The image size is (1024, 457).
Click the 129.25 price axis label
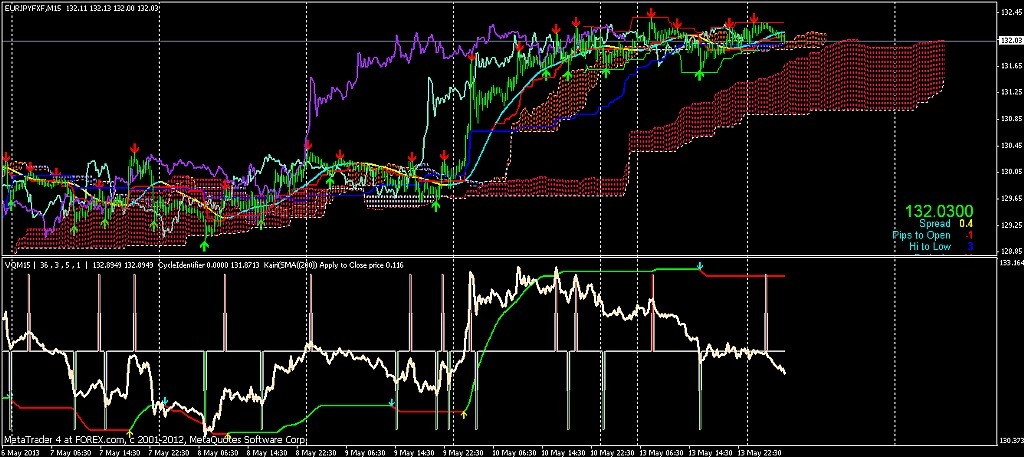[x=1010, y=225]
